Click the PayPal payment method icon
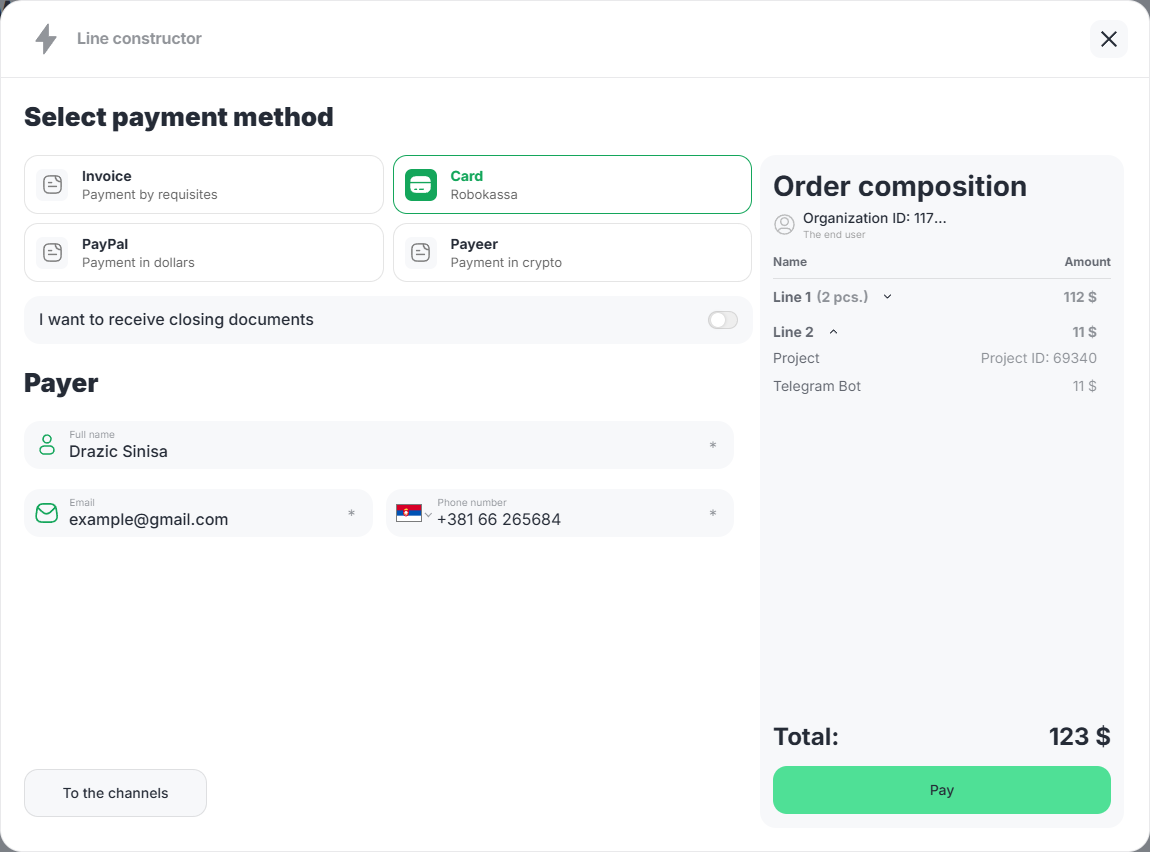Image resolution: width=1150 pixels, height=852 pixels. coord(52,253)
